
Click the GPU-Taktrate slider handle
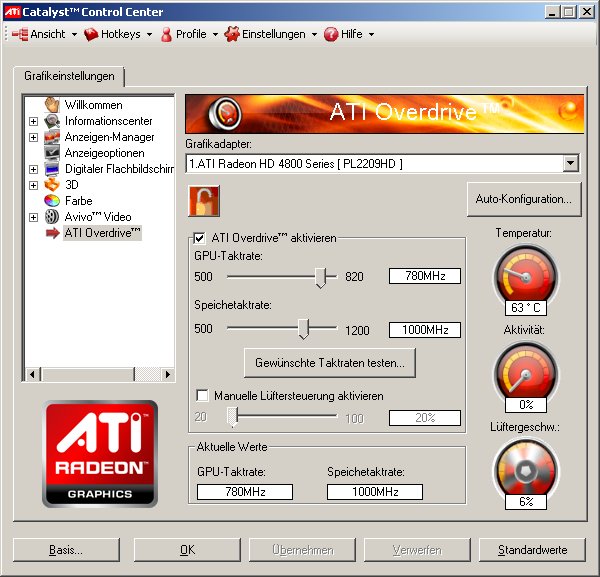click(x=321, y=276)
